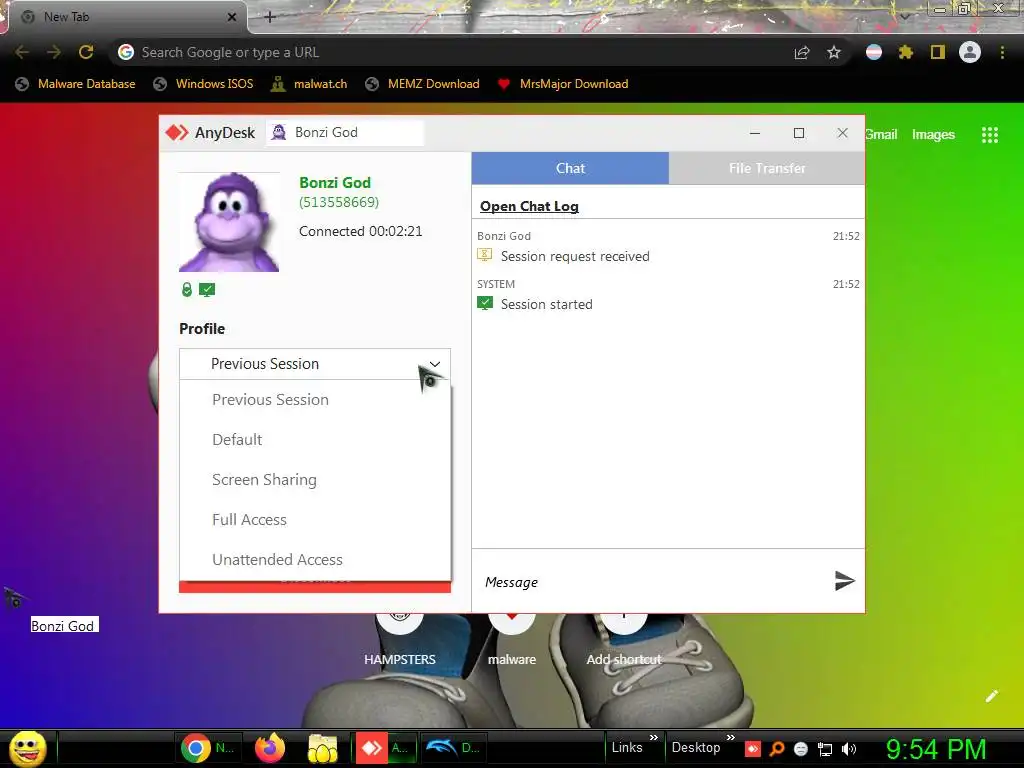Open the Google apps grid icon
Screen dimensions: 1024x768
click(990, 135)
